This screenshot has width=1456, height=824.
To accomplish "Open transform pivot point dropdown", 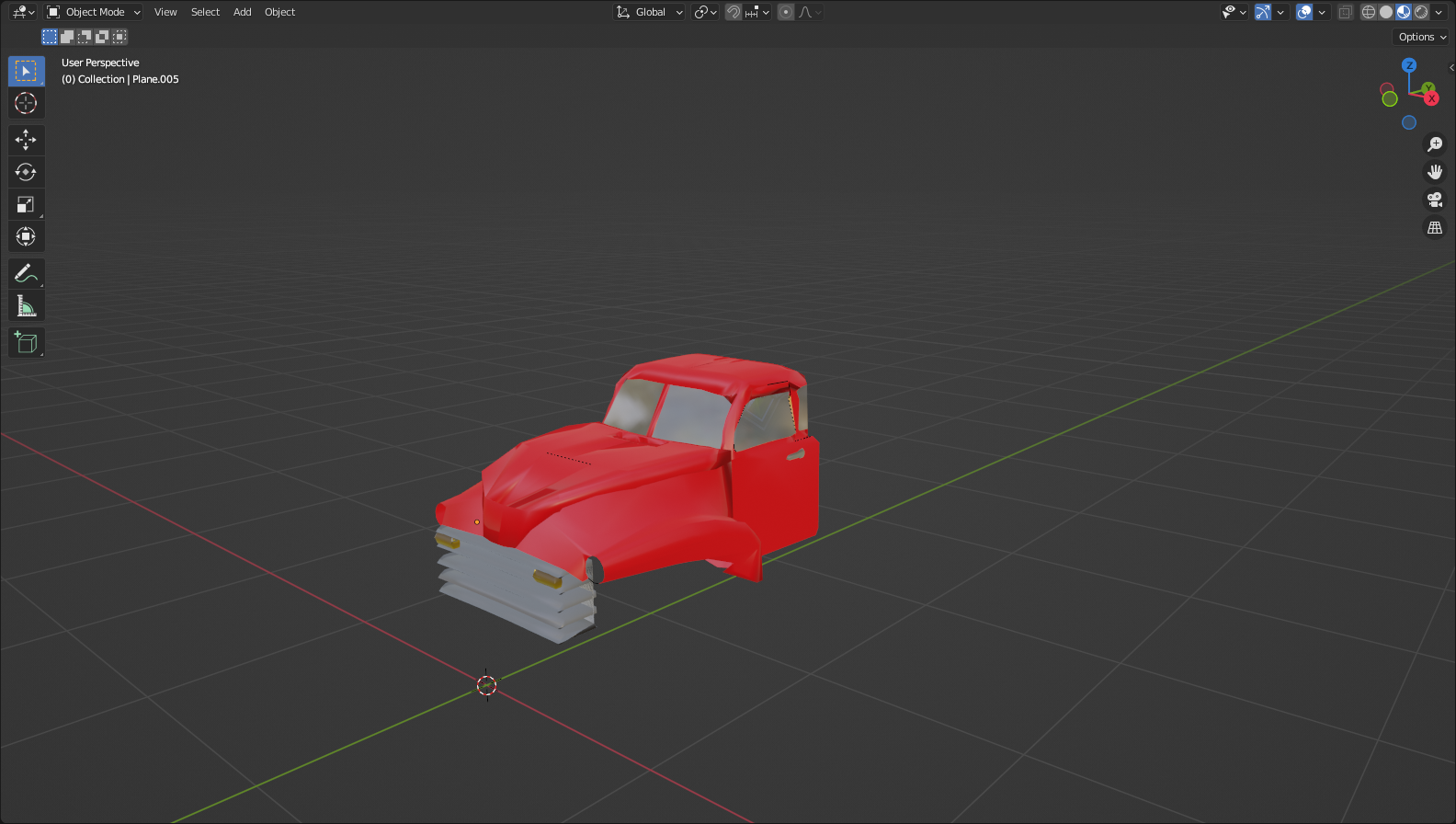I will 705,12.
